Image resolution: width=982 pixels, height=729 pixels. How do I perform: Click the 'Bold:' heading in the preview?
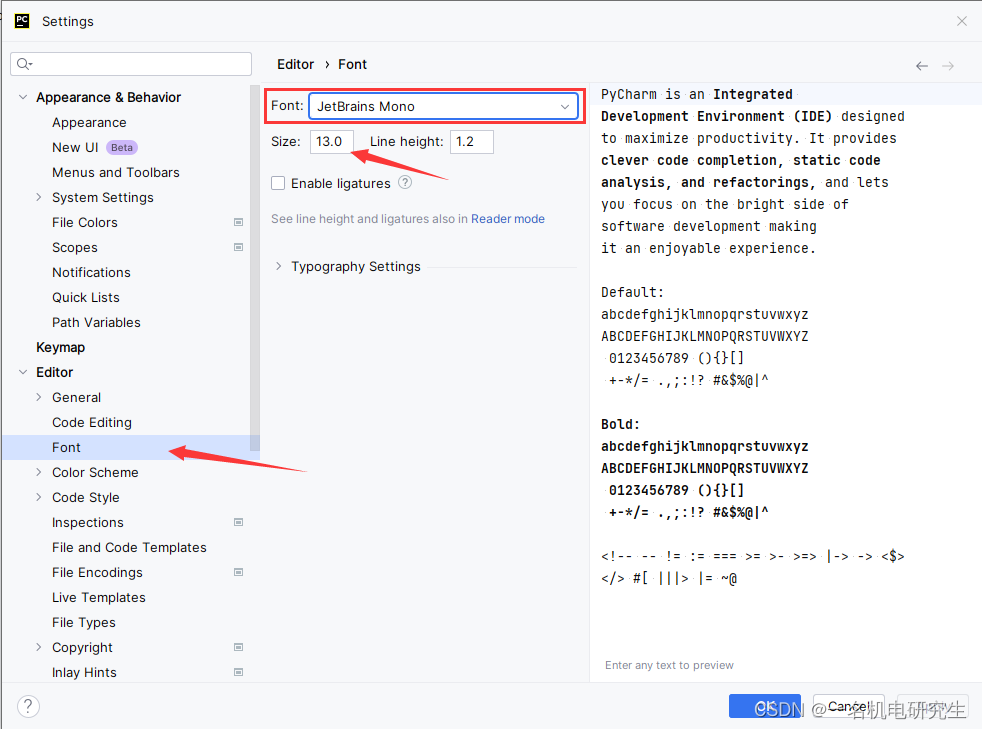pos(620,425)
